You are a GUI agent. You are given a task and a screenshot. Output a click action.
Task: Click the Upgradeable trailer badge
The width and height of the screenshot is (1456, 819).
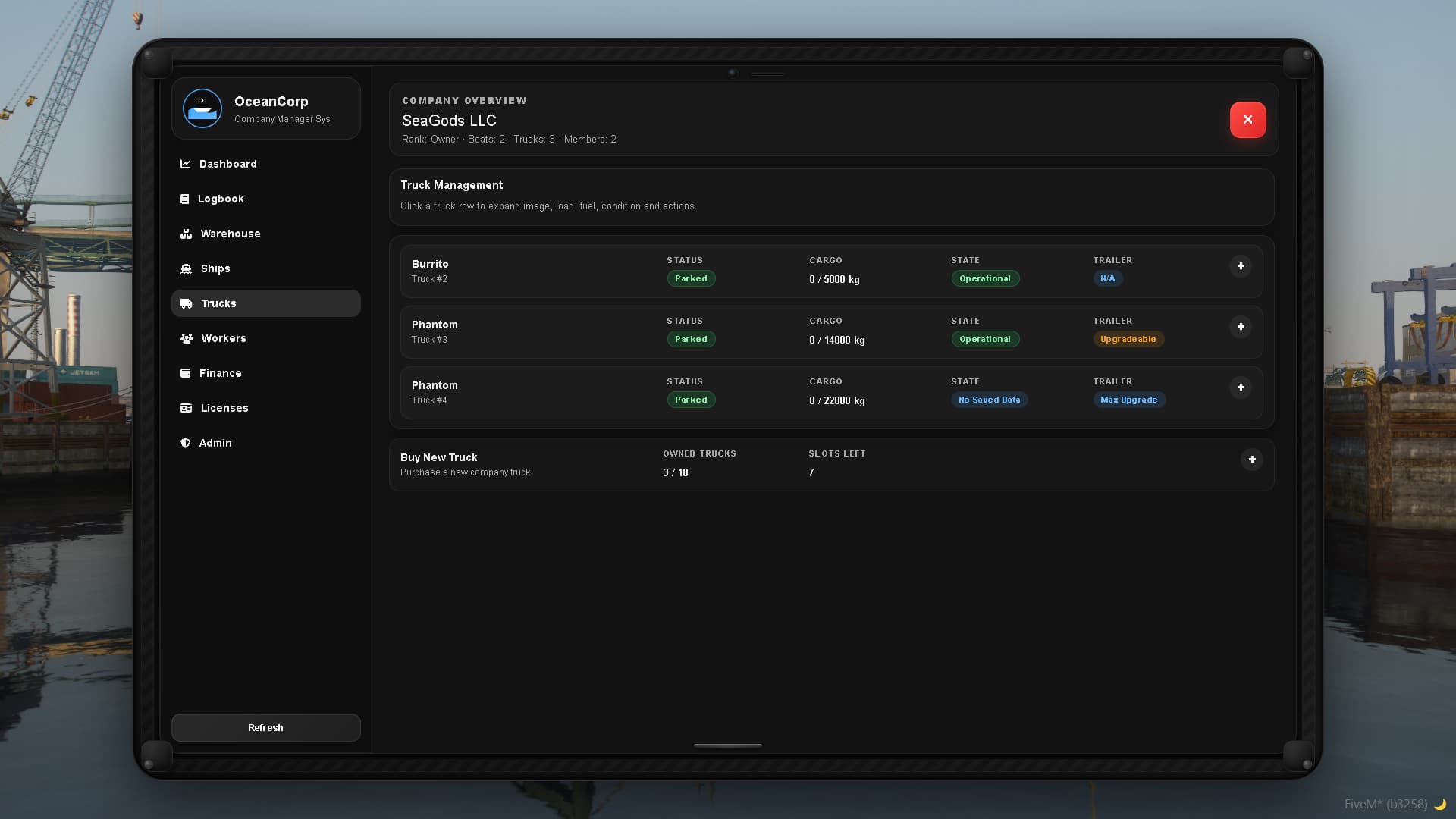[x=1128, y=339]
